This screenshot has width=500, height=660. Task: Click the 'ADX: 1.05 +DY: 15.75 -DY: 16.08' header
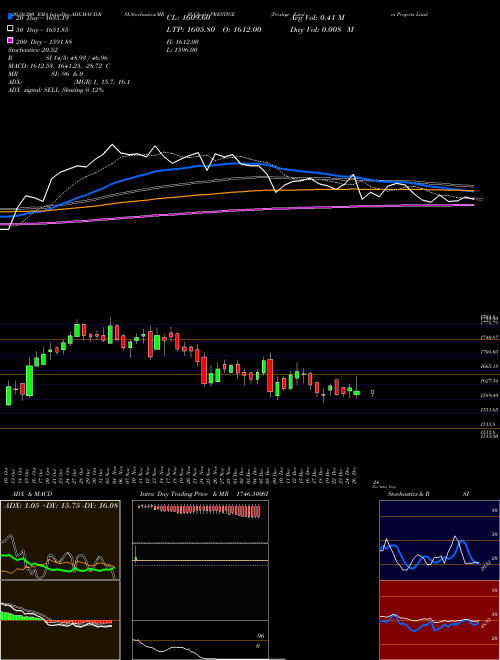(61, 505)
